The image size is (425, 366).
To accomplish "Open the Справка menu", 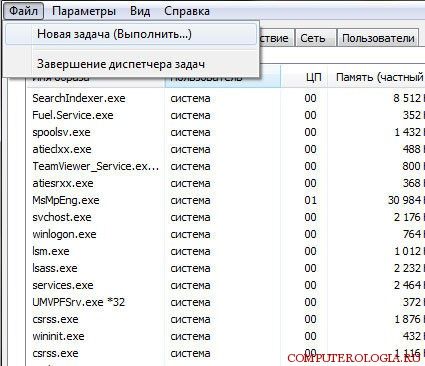I will [187, 11].
